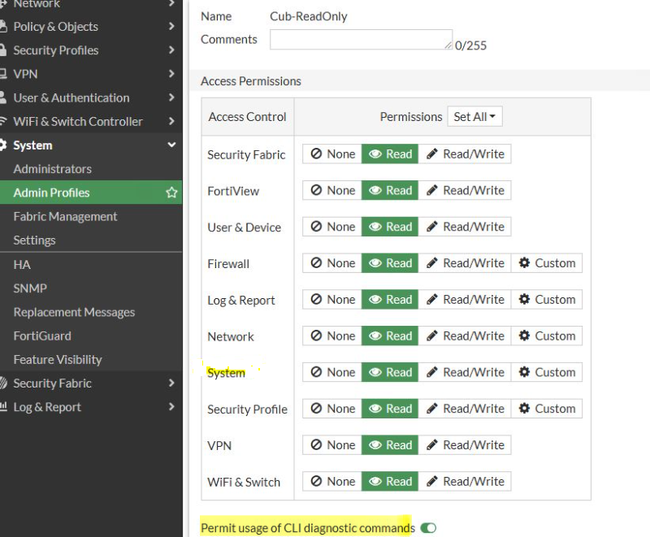Select Custom for Network access control
Screen dimensions: 650x537
tap(547, 336)
